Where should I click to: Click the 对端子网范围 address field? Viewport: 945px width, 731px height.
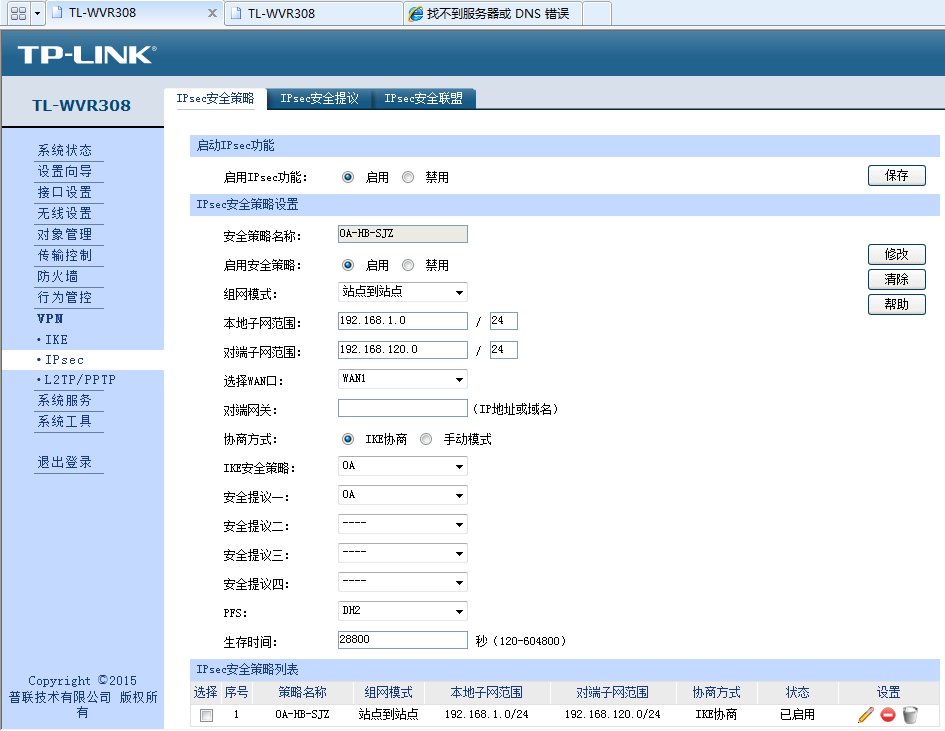(x=403, y=350)
